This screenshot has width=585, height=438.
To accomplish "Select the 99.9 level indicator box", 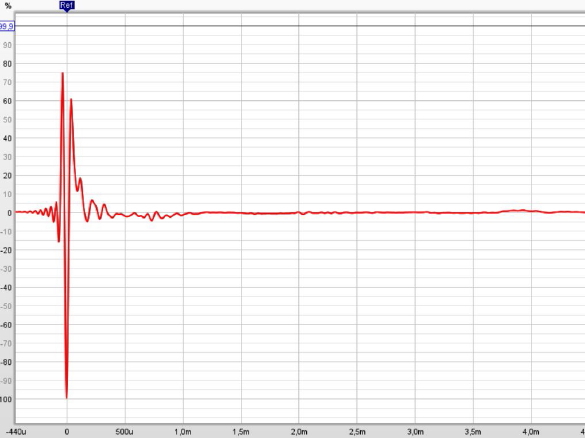I will [7, 26].
